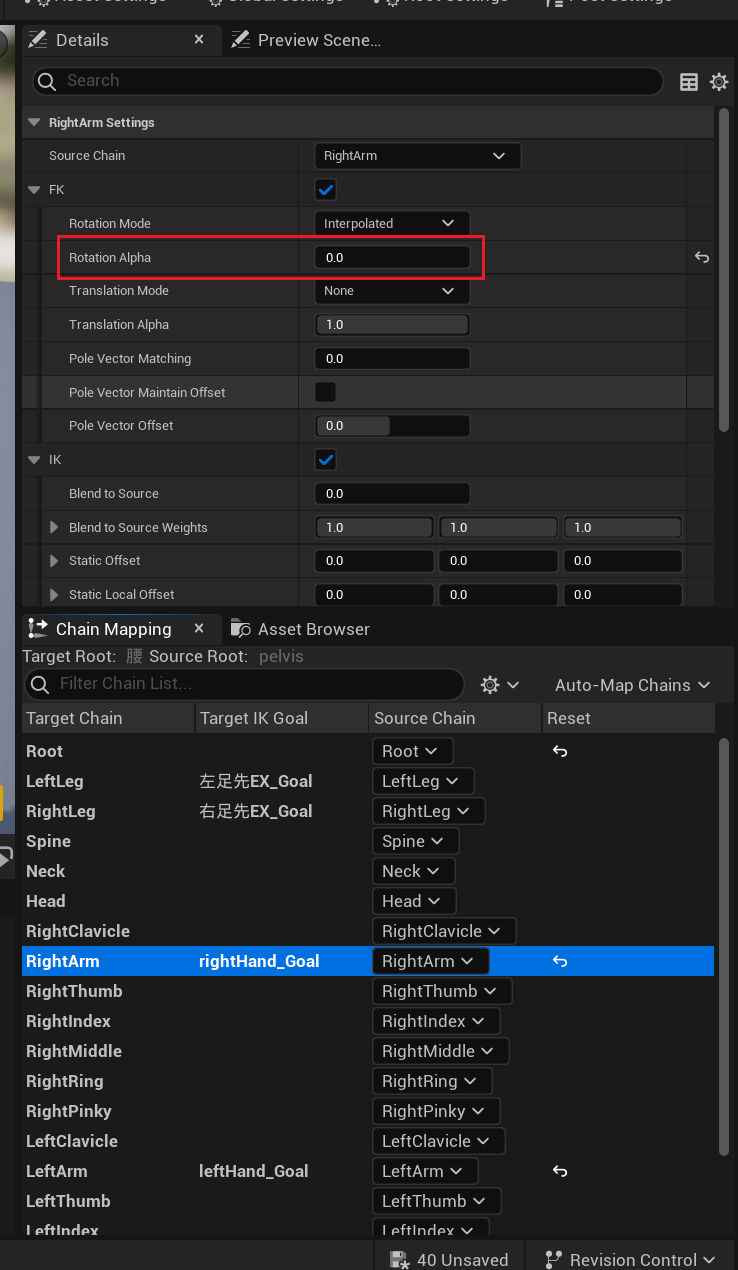Collapse the RightArm Settings section
The image size is (738, 1270).
(x=34, y=122)
